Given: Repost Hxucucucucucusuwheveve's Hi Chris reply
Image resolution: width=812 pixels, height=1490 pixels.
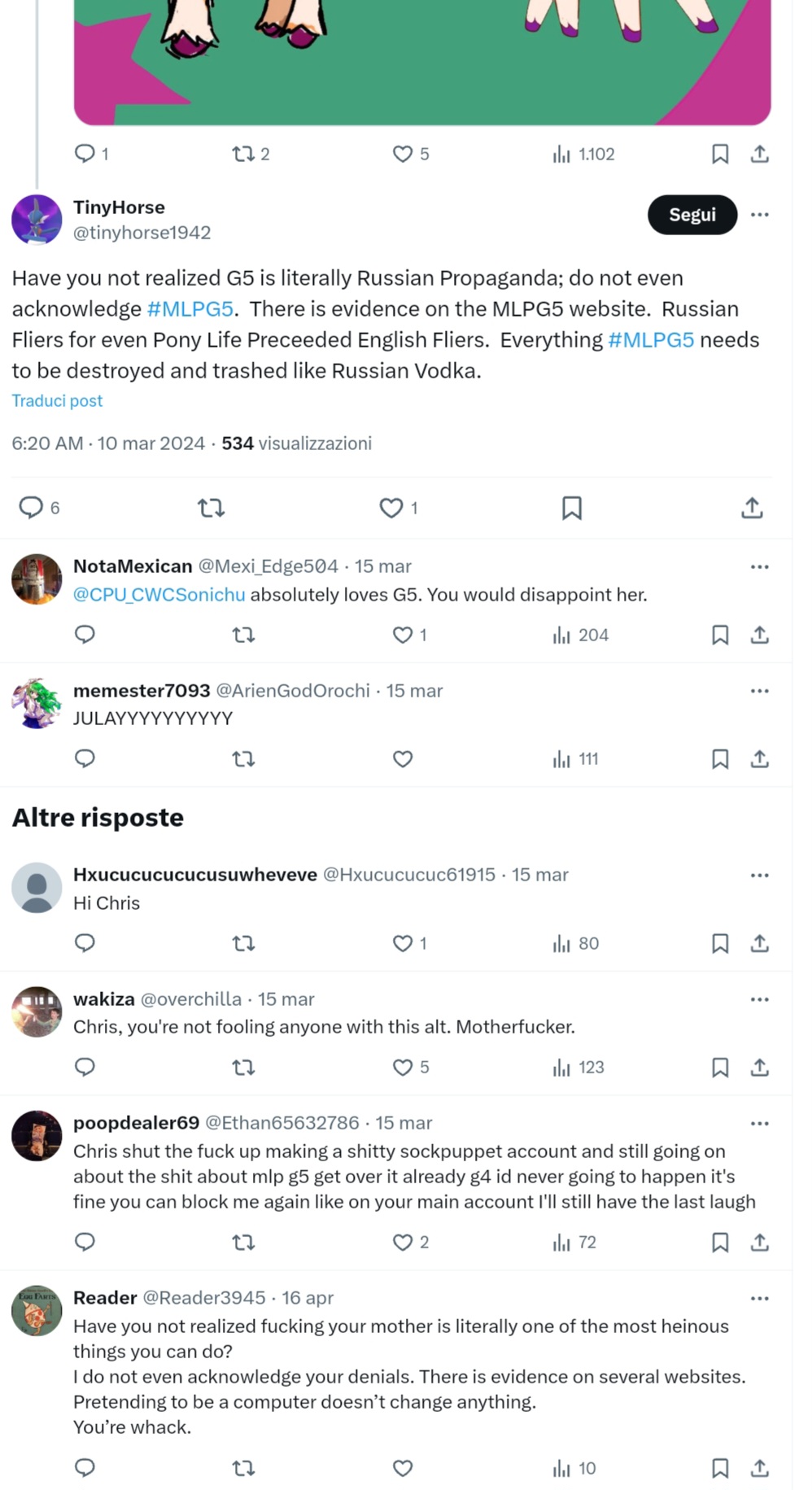Looking at the screenshot, I should pos(243,943).
